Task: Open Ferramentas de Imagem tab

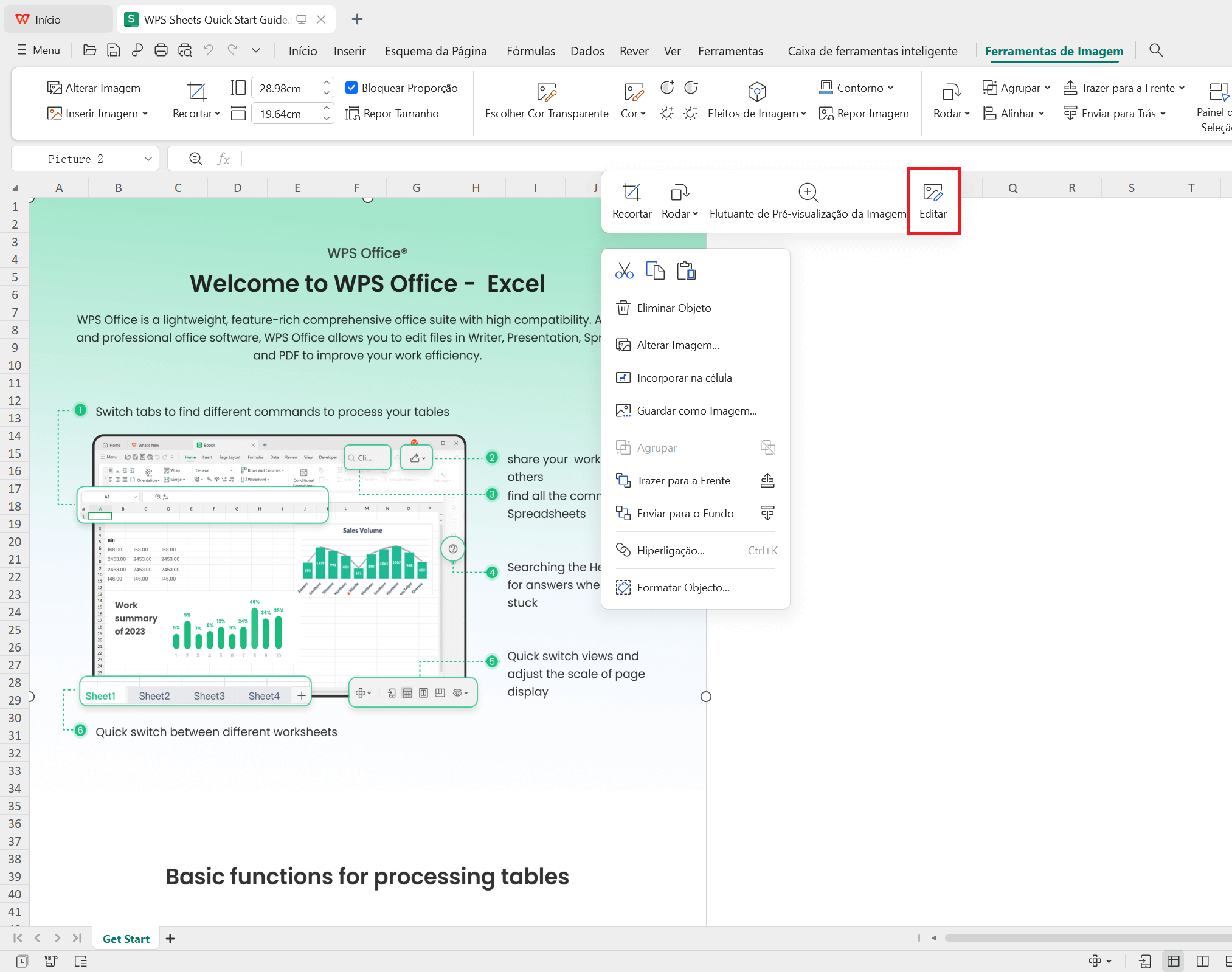Action: [1054, 51]
